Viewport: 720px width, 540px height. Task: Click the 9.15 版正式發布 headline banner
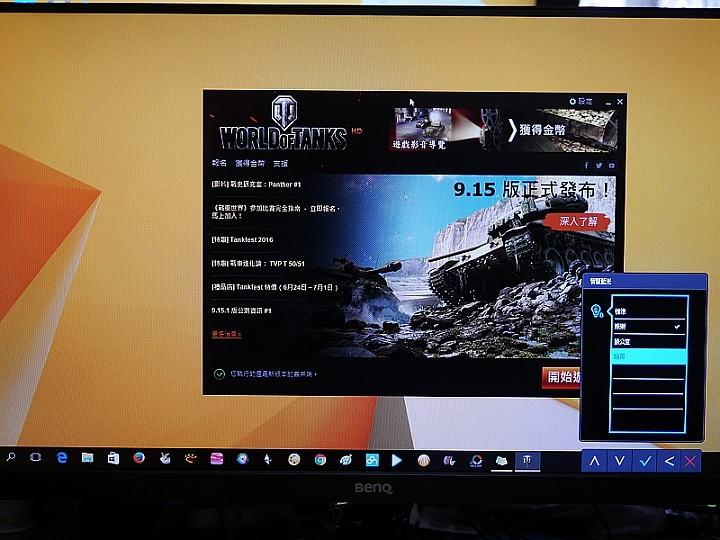click(532, 190)
